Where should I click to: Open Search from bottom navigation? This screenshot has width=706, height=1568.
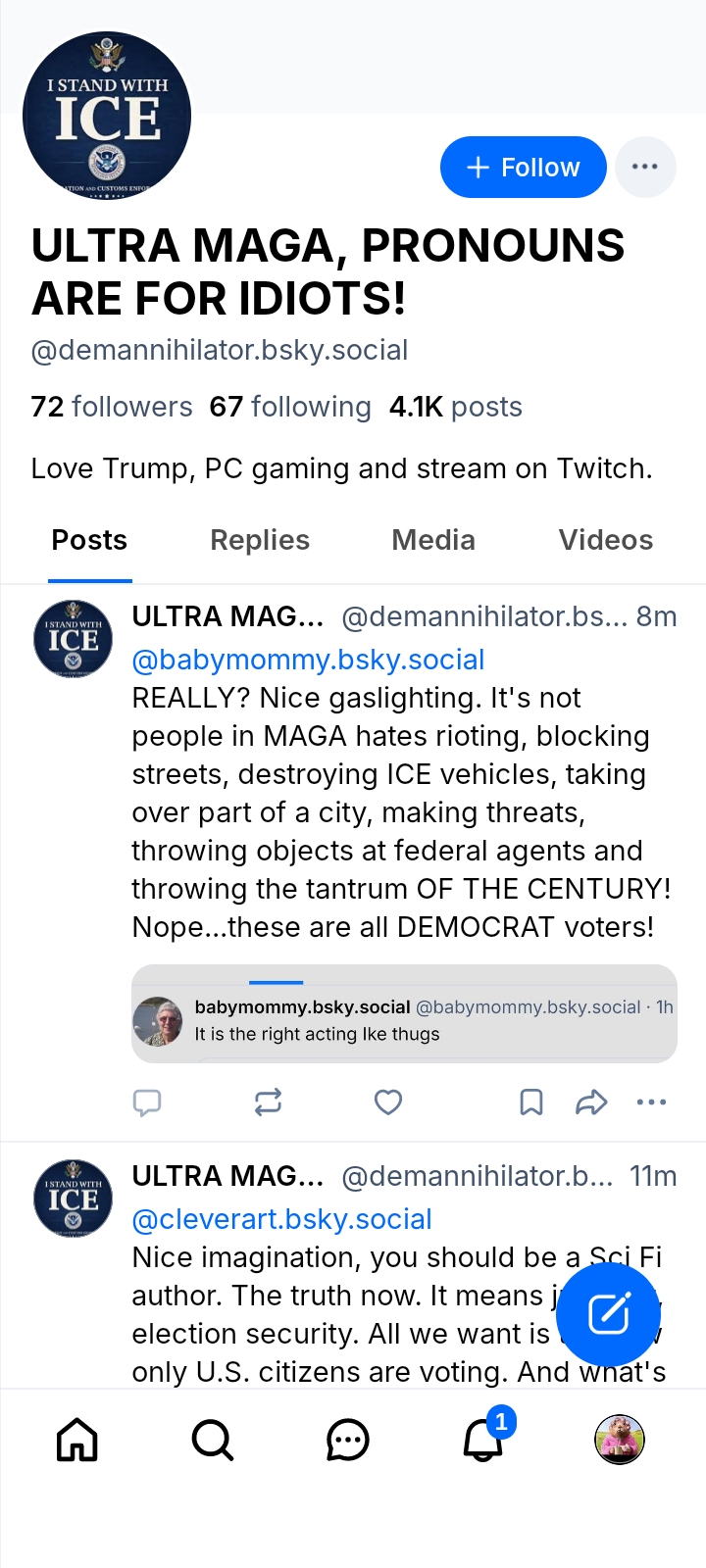(212, 1440)
